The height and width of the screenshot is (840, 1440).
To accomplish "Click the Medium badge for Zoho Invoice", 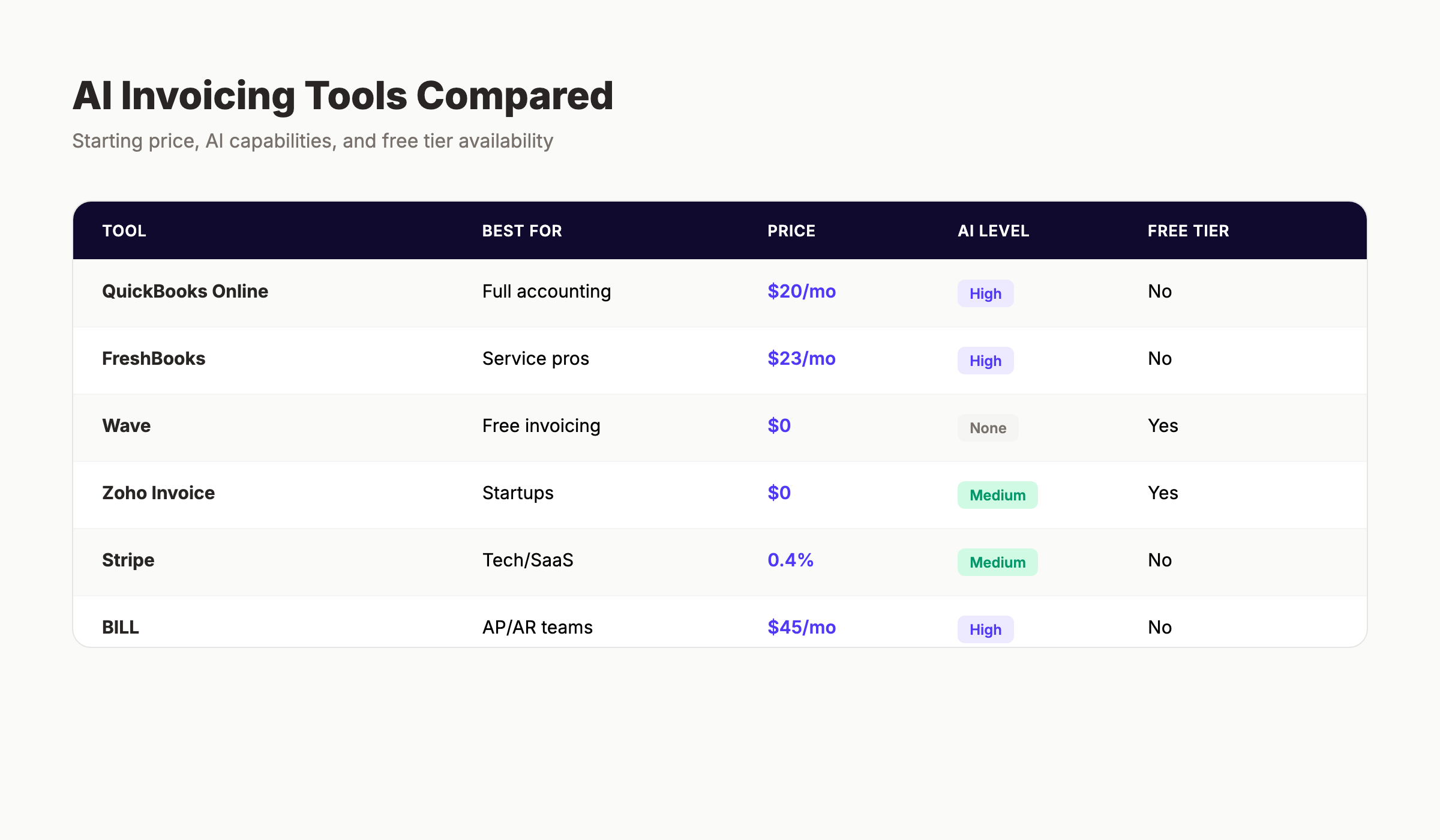I will pos(998,495).
